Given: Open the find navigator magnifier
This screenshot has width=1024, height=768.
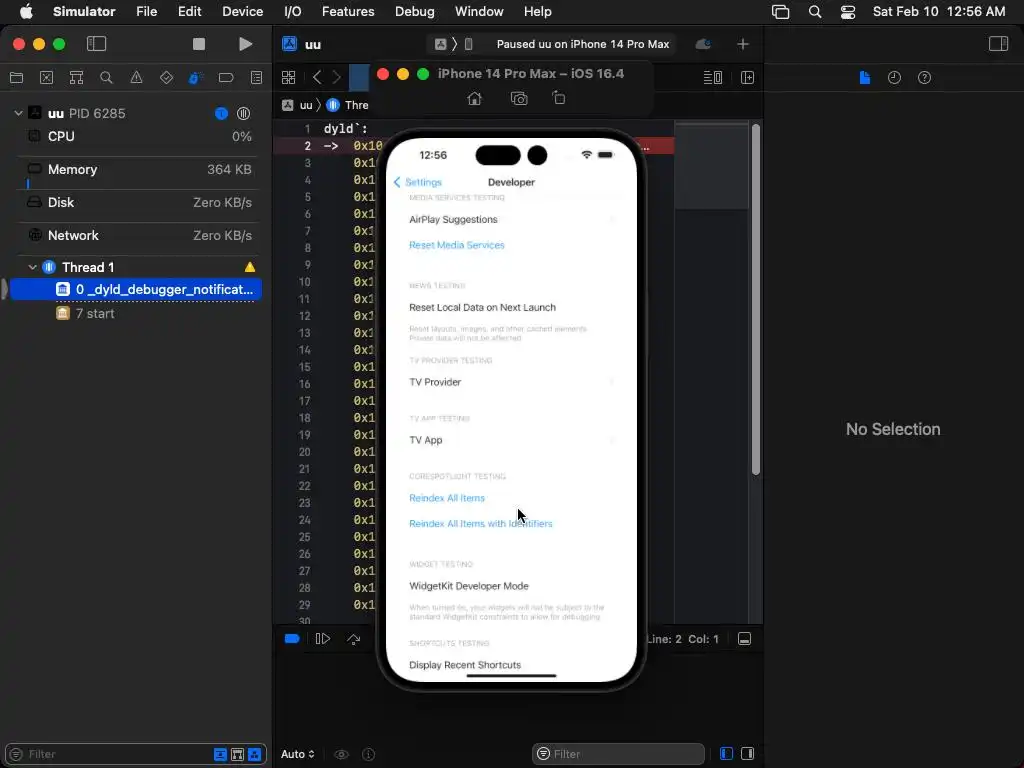Looking at the screenshot, I should pyautogui.click(x=106, y=78).
